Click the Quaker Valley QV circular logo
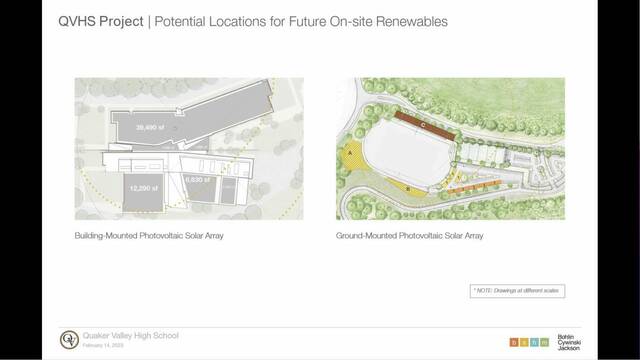 (x=69, y=340)
